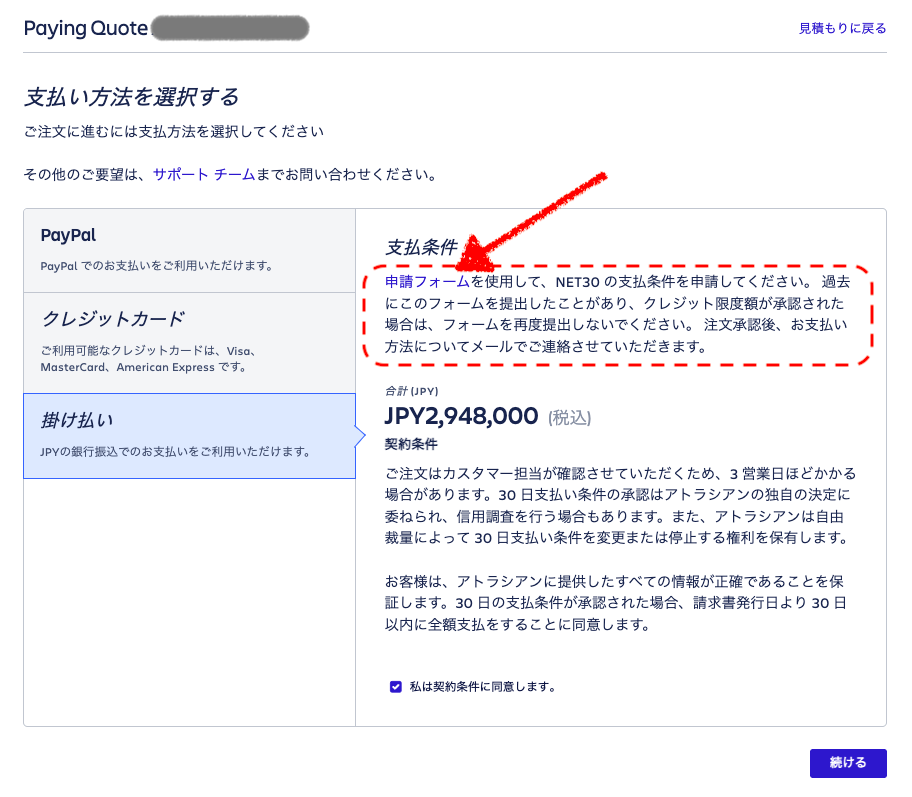Click the 見積もりに戻る link
This screenshot has width=912, height=797.
(842, 28)
